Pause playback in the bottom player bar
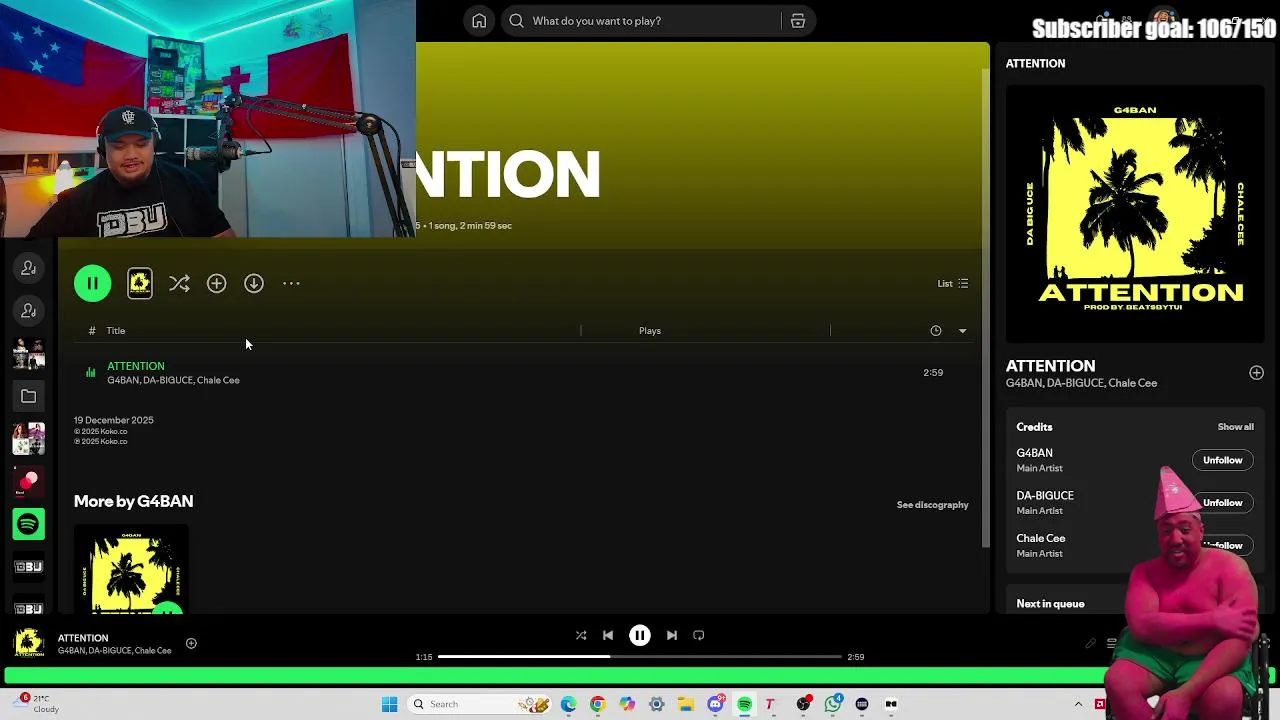 [x=640, y=636]
